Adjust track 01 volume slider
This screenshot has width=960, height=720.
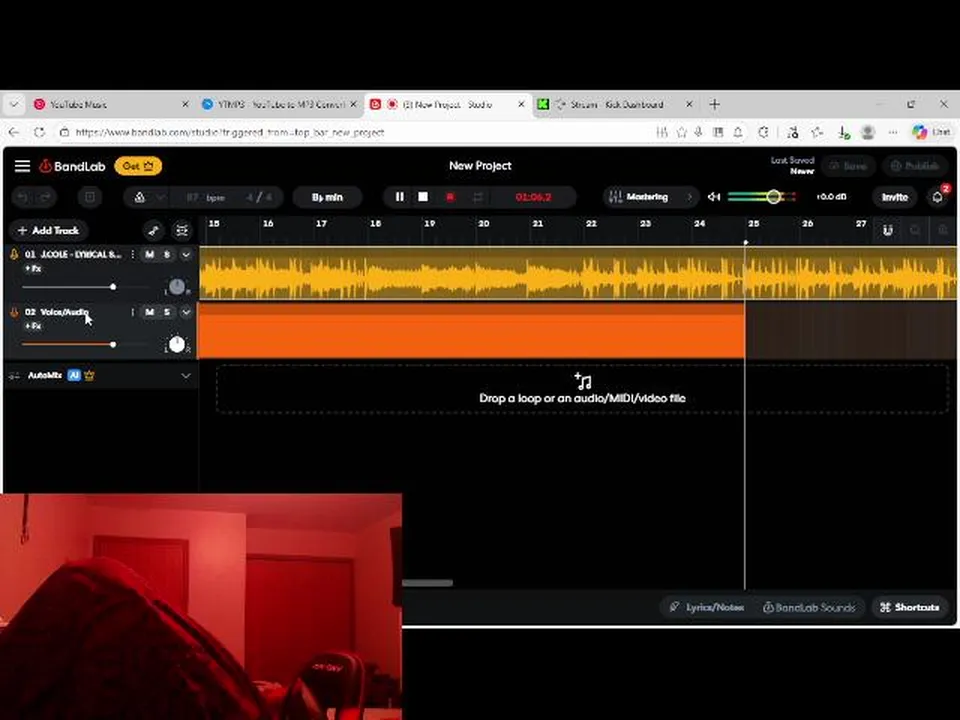[113, 287]
